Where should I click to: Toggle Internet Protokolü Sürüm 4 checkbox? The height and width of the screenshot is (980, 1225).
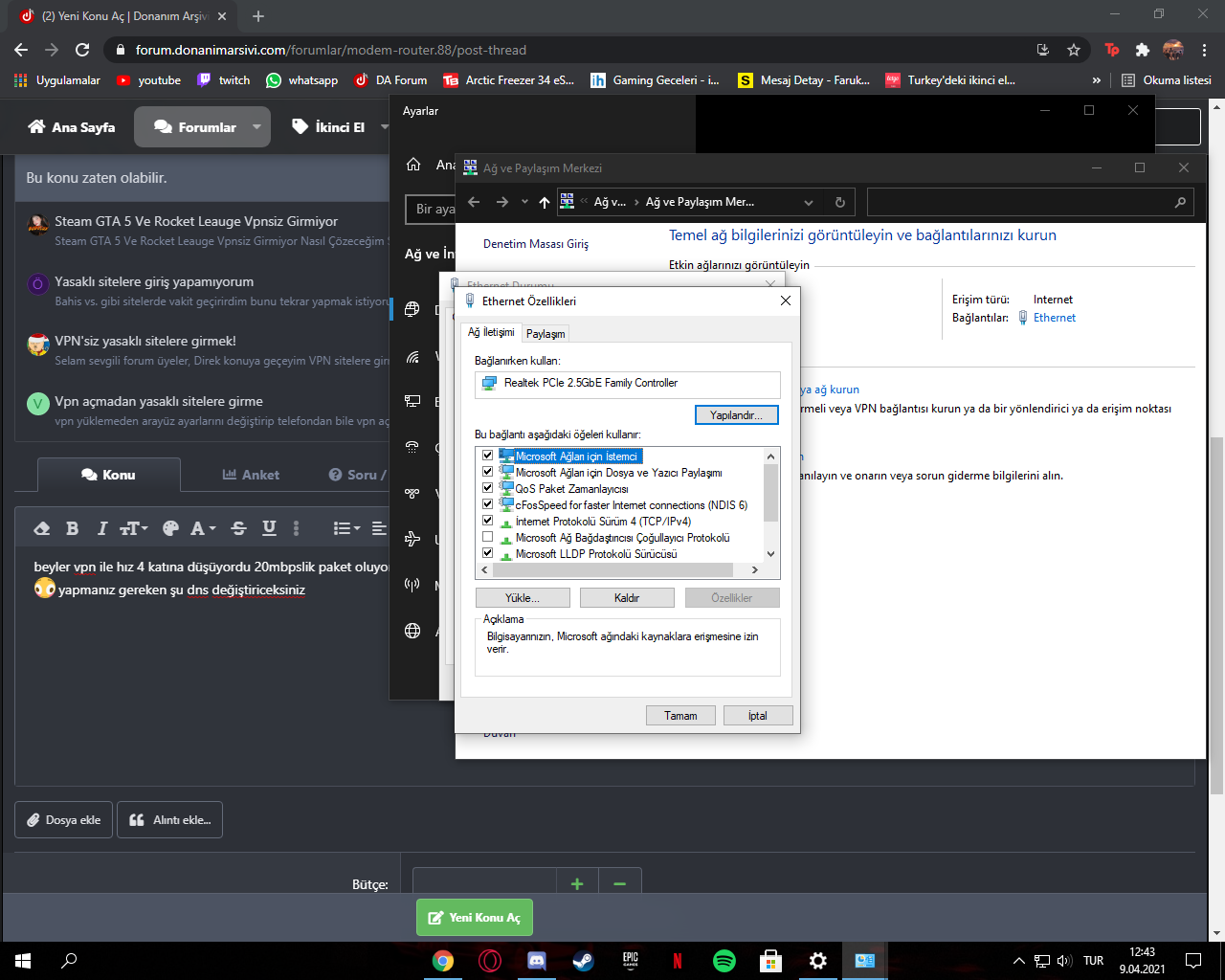488,521
